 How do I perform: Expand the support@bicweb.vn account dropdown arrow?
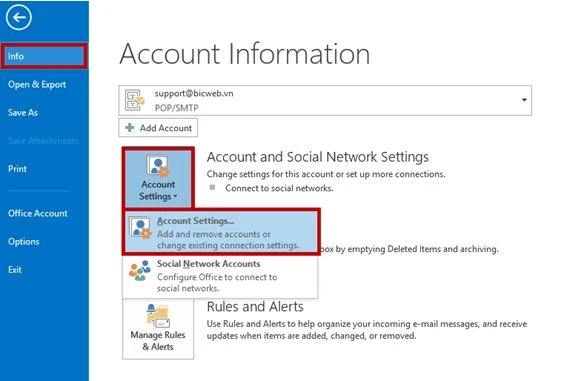tap(524, 100)
